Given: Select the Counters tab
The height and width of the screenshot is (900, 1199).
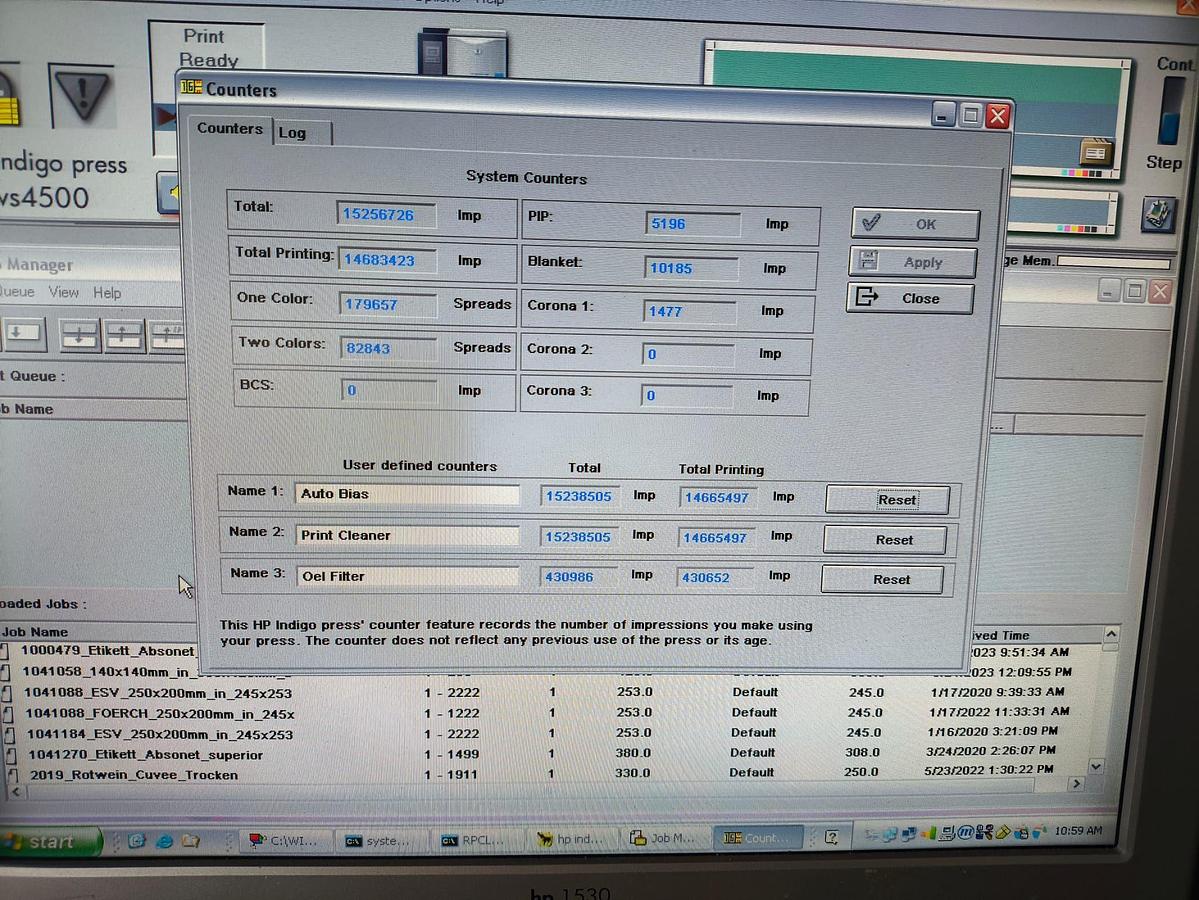Looking at the screenshot, I should click(229, 128).
